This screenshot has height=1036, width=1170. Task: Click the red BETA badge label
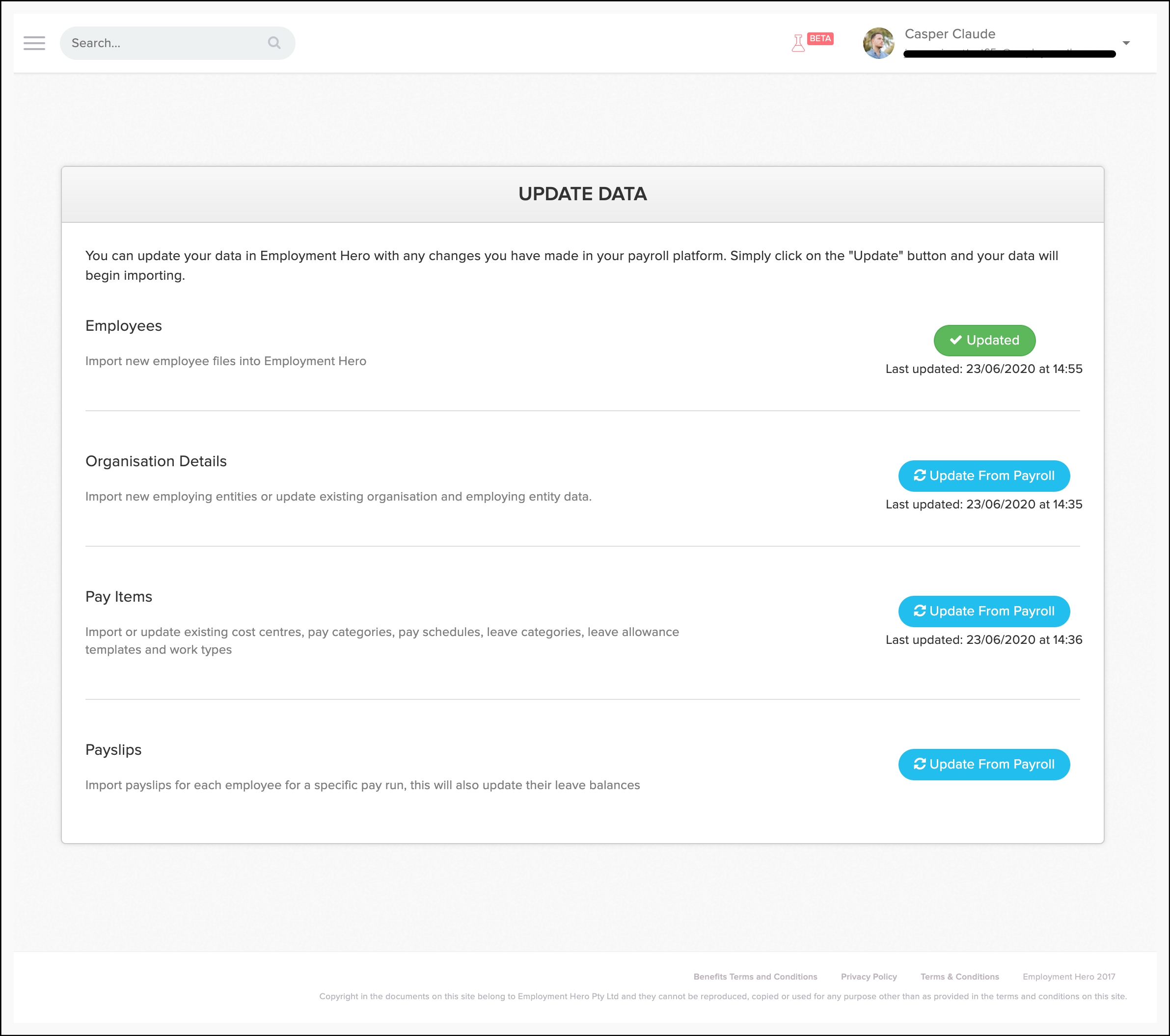click(819, 38)
